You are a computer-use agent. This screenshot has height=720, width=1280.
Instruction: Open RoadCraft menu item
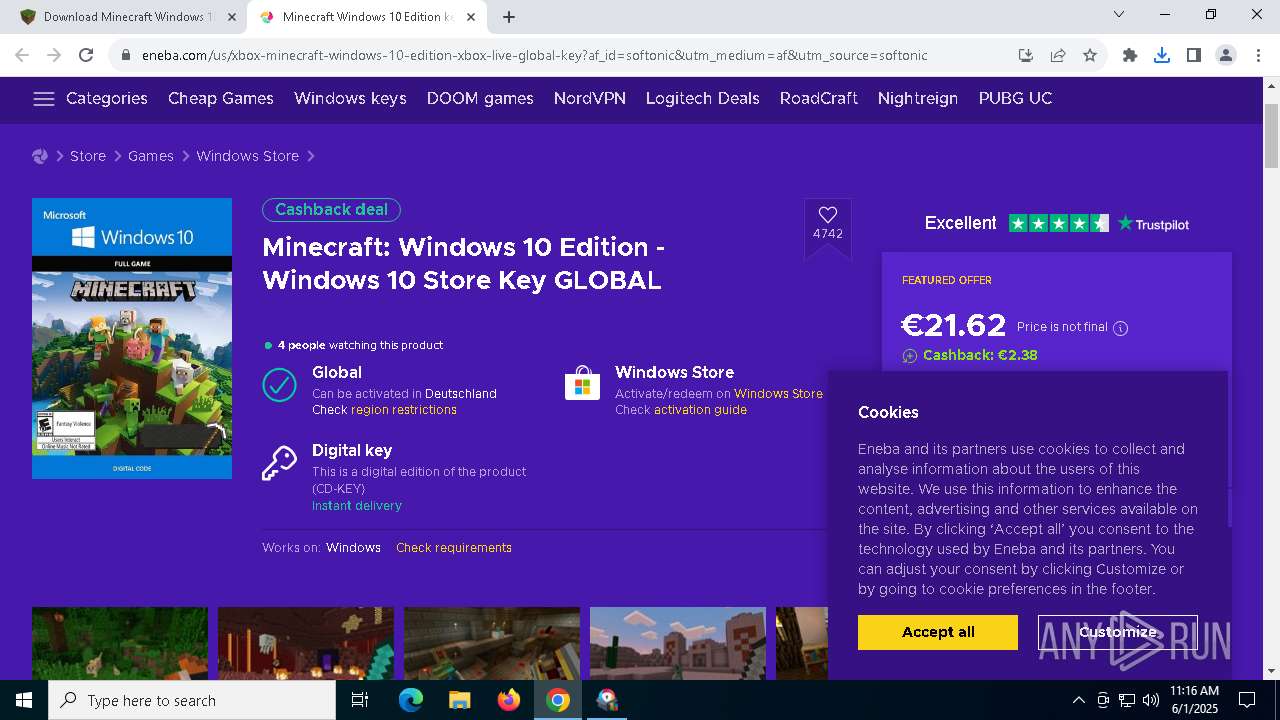click(819, 98)
